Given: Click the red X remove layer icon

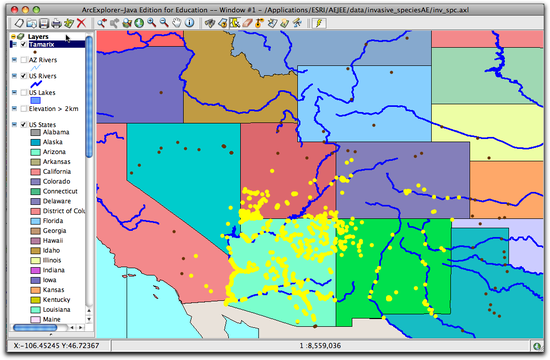Looking at the screenshot, I should tap(81, 23).
